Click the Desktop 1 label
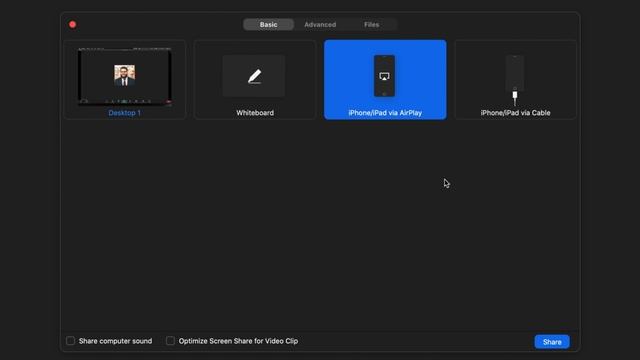Image resolution: width=640 pixels, height=360 pixels. click(x=124, y=113)
